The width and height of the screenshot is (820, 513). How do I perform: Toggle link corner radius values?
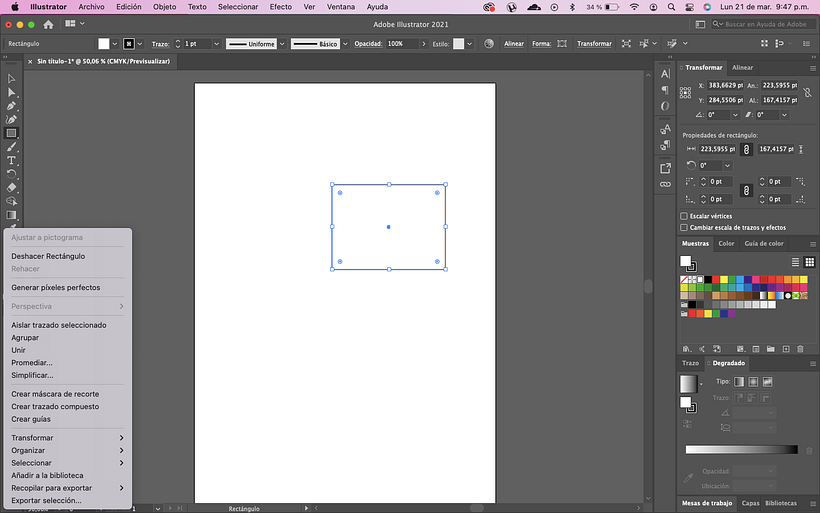point(746,190)
